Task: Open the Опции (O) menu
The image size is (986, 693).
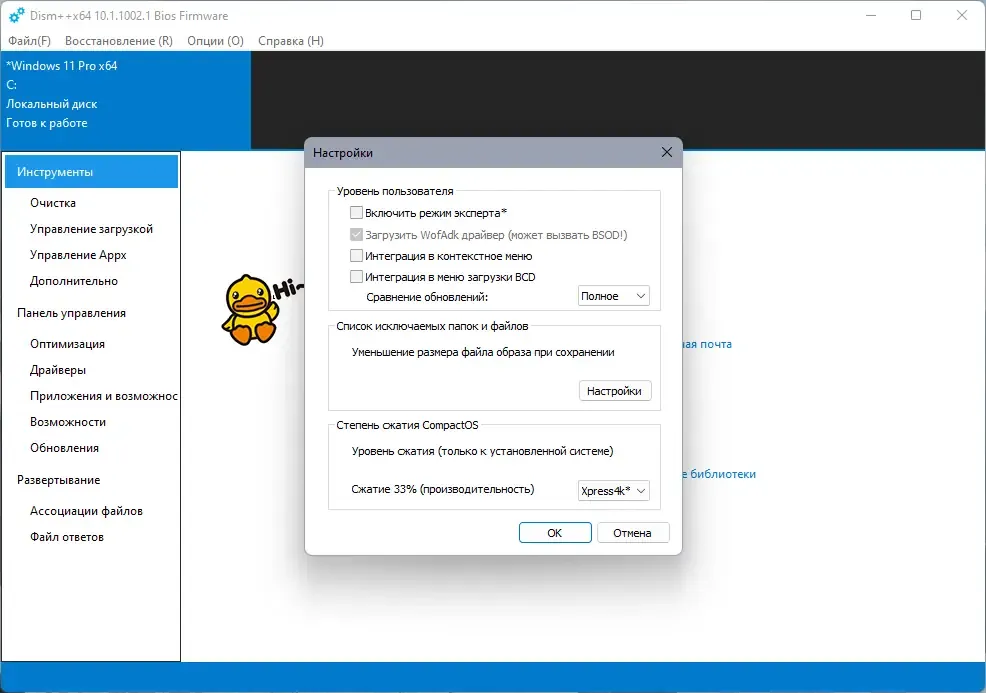Action: (215, 41)
